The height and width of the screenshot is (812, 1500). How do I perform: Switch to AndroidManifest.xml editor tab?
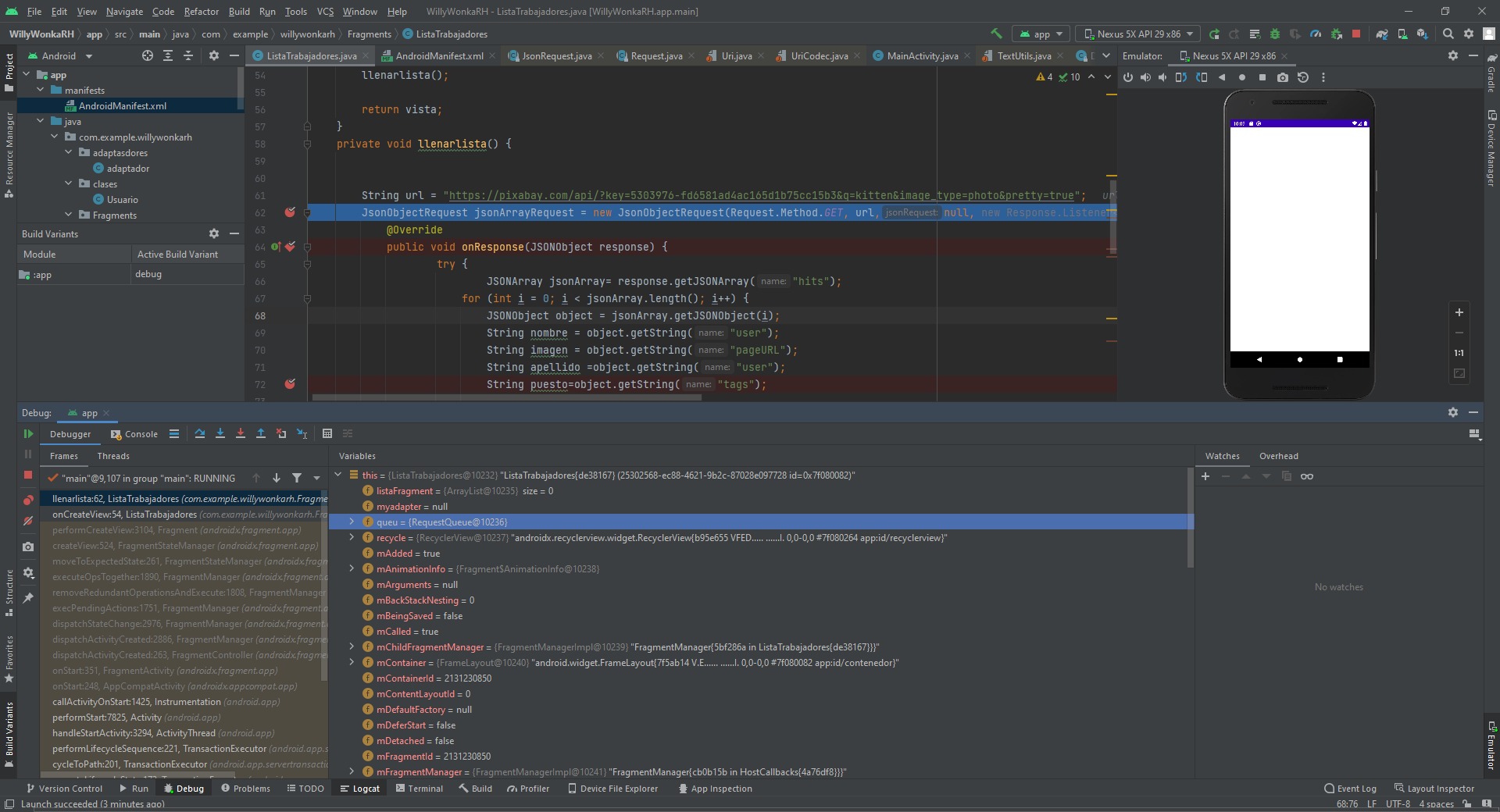(x=438, y=55)
